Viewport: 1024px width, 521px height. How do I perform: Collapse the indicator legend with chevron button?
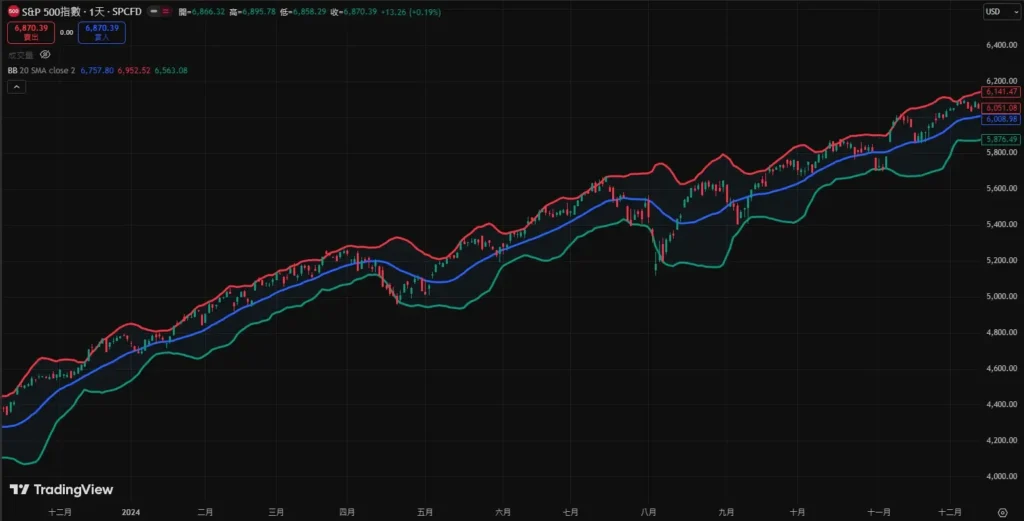click(x=16, y=87)
